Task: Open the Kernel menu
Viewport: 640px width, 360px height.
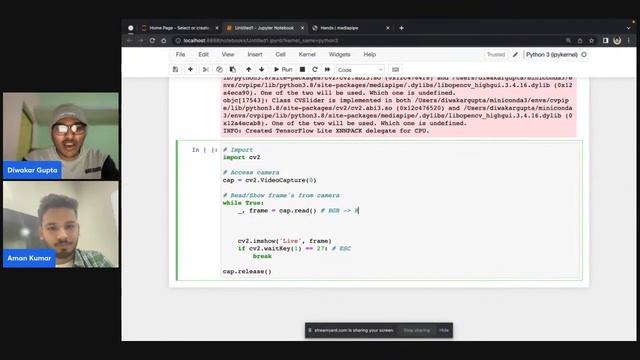Action: [307, 54]
